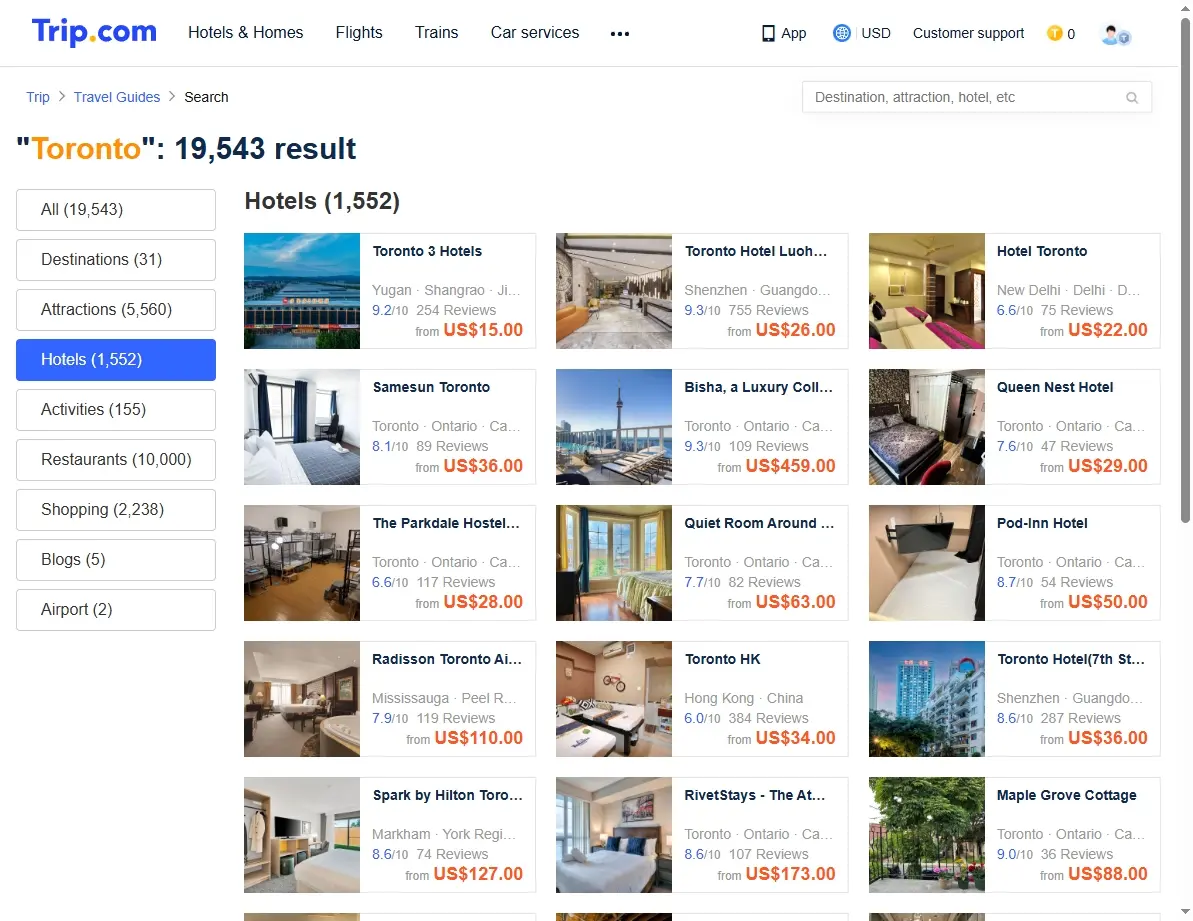1193x921 pixels.
Task: Click Toronto HK thumbnail image
Action: click(x=614, y=699)
